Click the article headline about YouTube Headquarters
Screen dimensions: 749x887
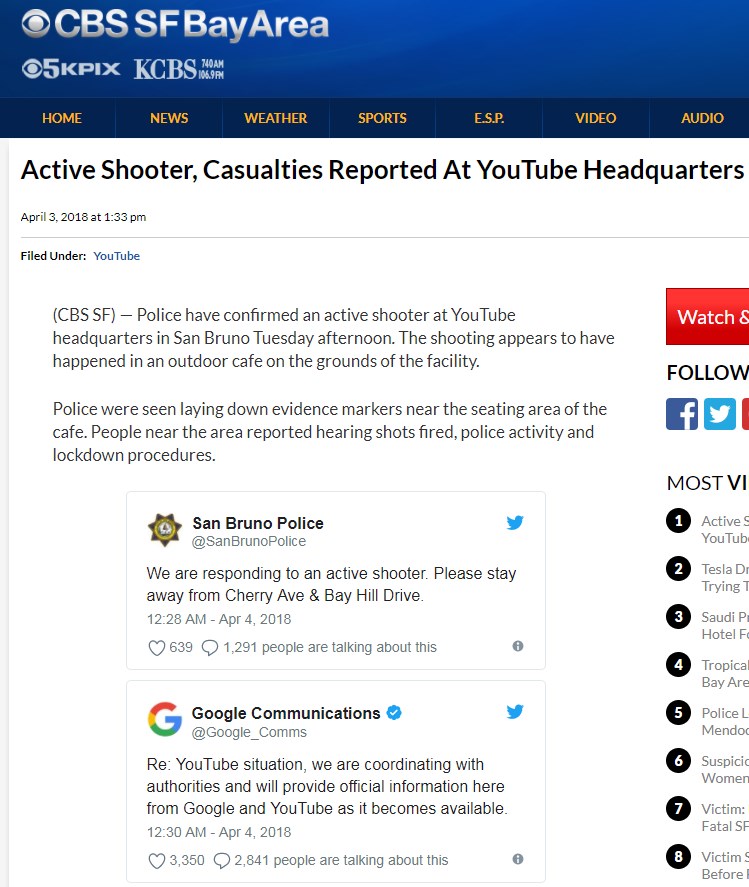click(x=382, y=170)
